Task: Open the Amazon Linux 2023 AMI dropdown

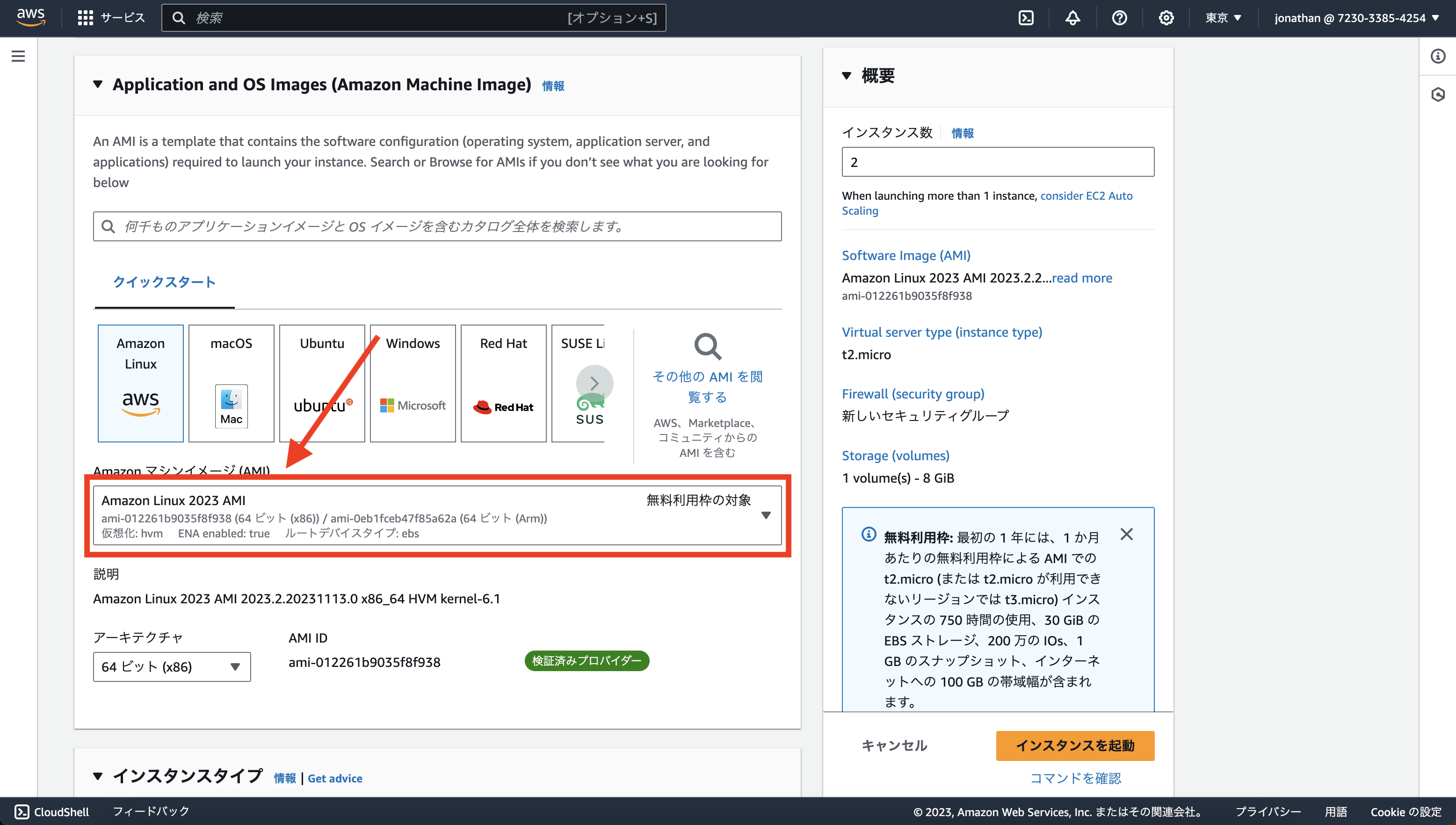Action: [x=766, y=515]
